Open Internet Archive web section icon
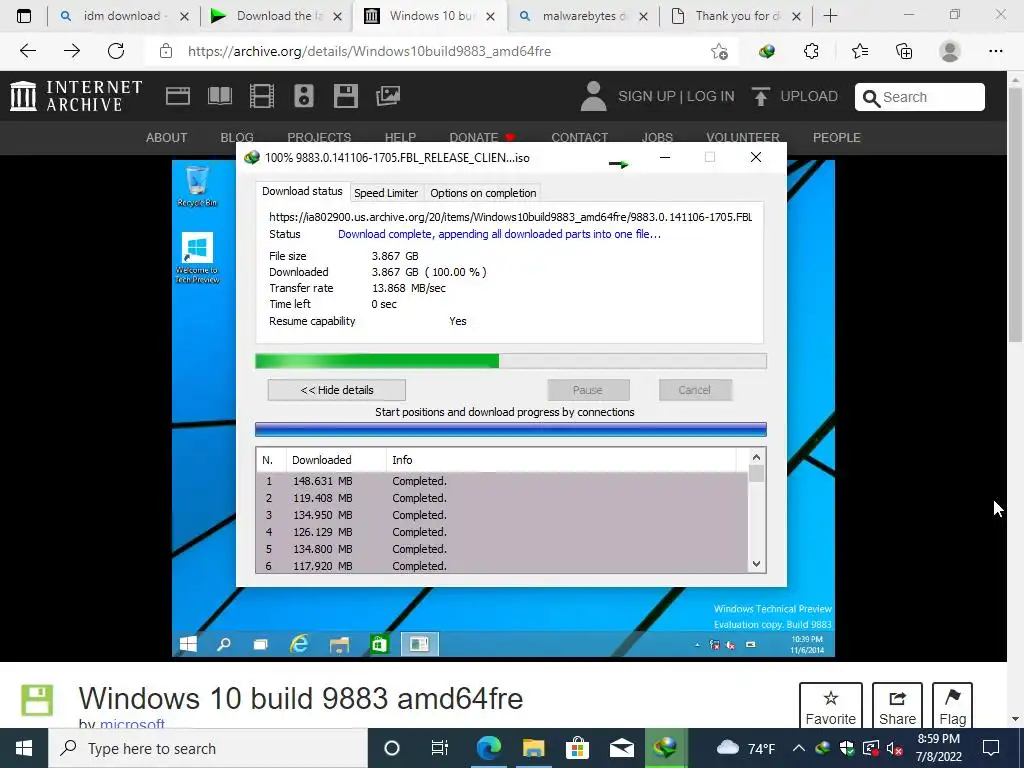Image resolution: width=1024 pixels, height=768 pixels. pyautogui.click(x=178, y=96)
